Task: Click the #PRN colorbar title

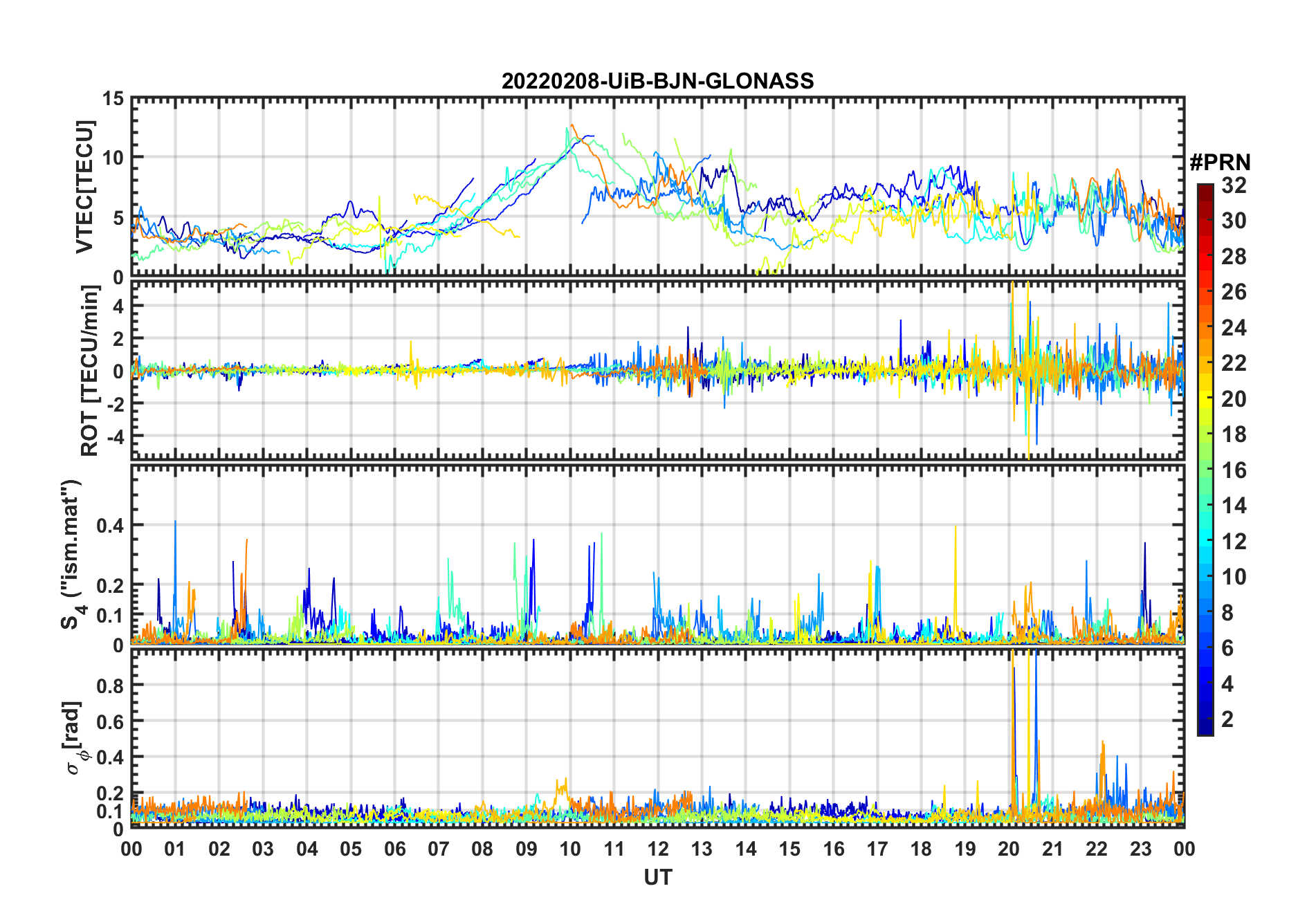Action: [1220, 163]
